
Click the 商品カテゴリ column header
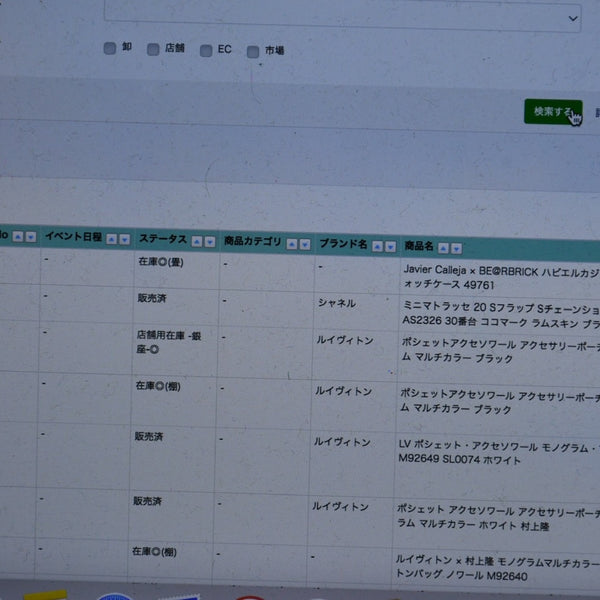click(x=253, y=241)
